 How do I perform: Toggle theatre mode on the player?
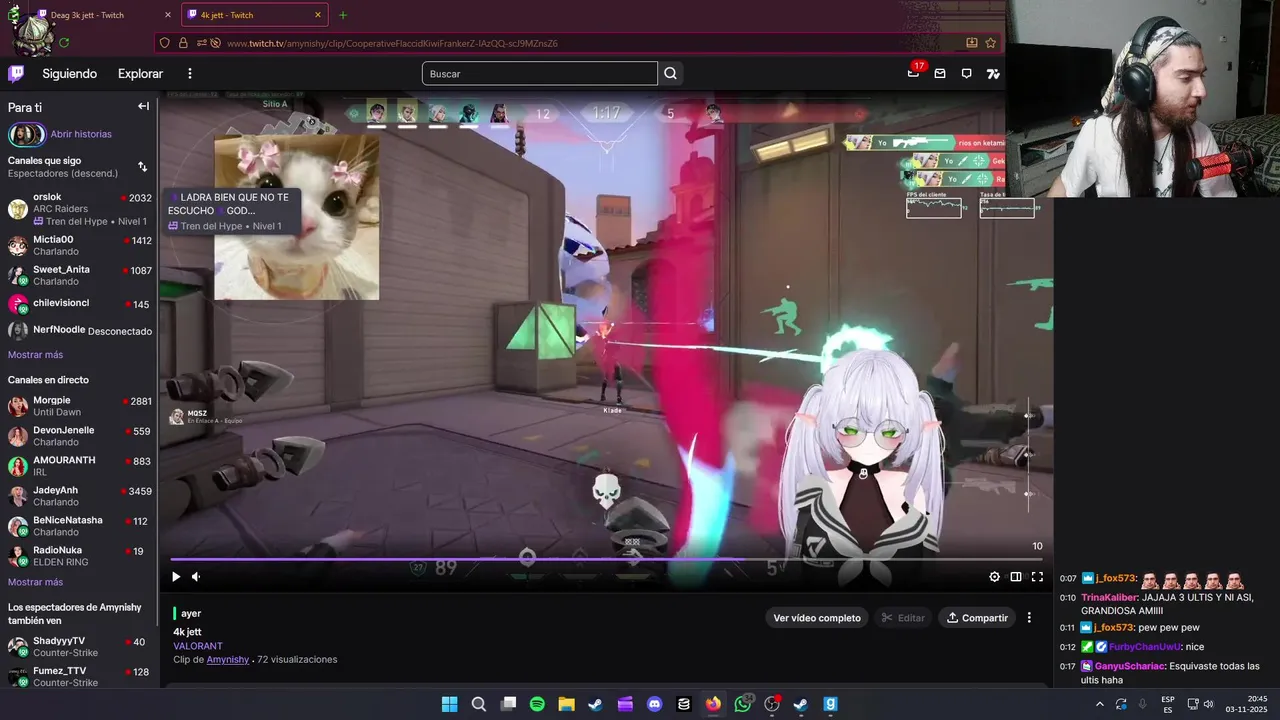pos(1016,576)
